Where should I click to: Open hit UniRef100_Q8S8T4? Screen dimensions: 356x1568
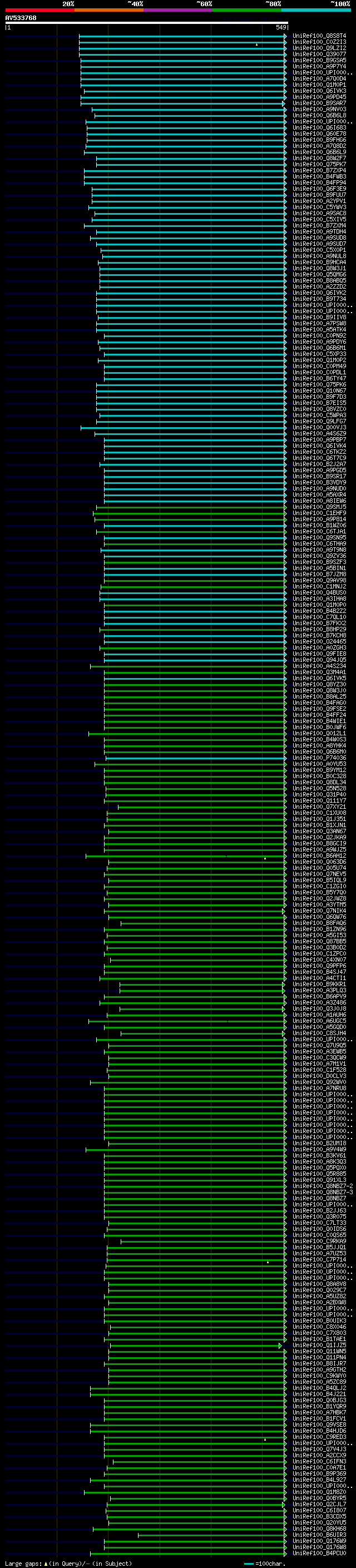(319, 36)
